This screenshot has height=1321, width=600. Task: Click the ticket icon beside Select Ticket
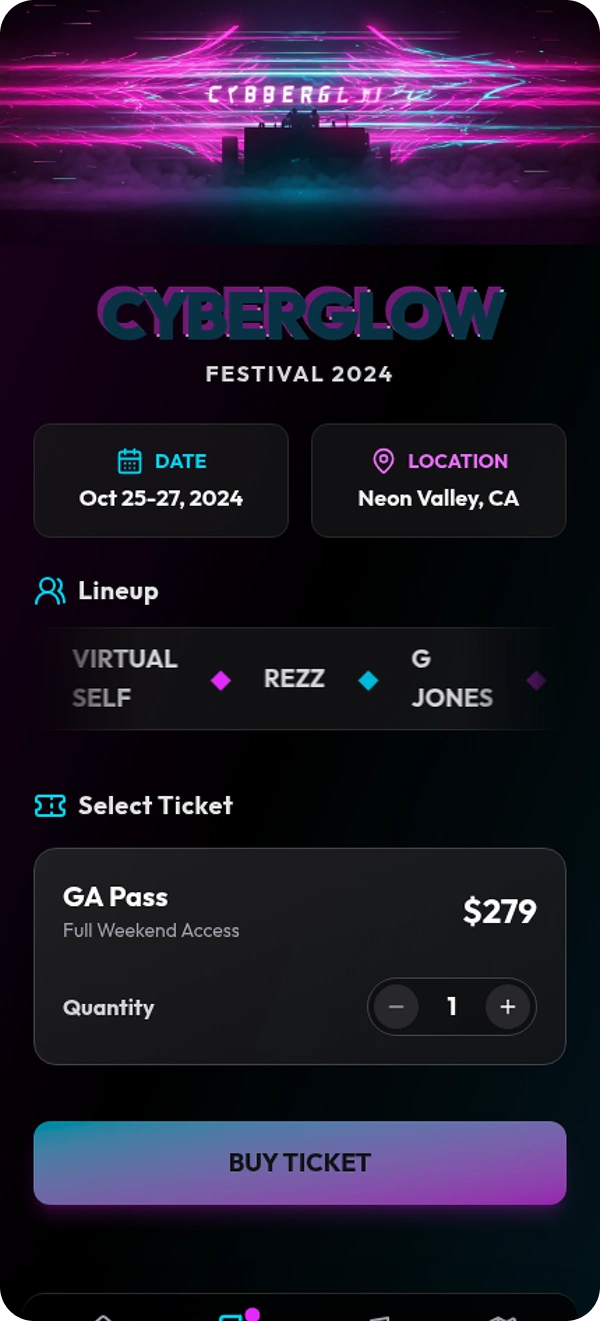coord(50,805)
